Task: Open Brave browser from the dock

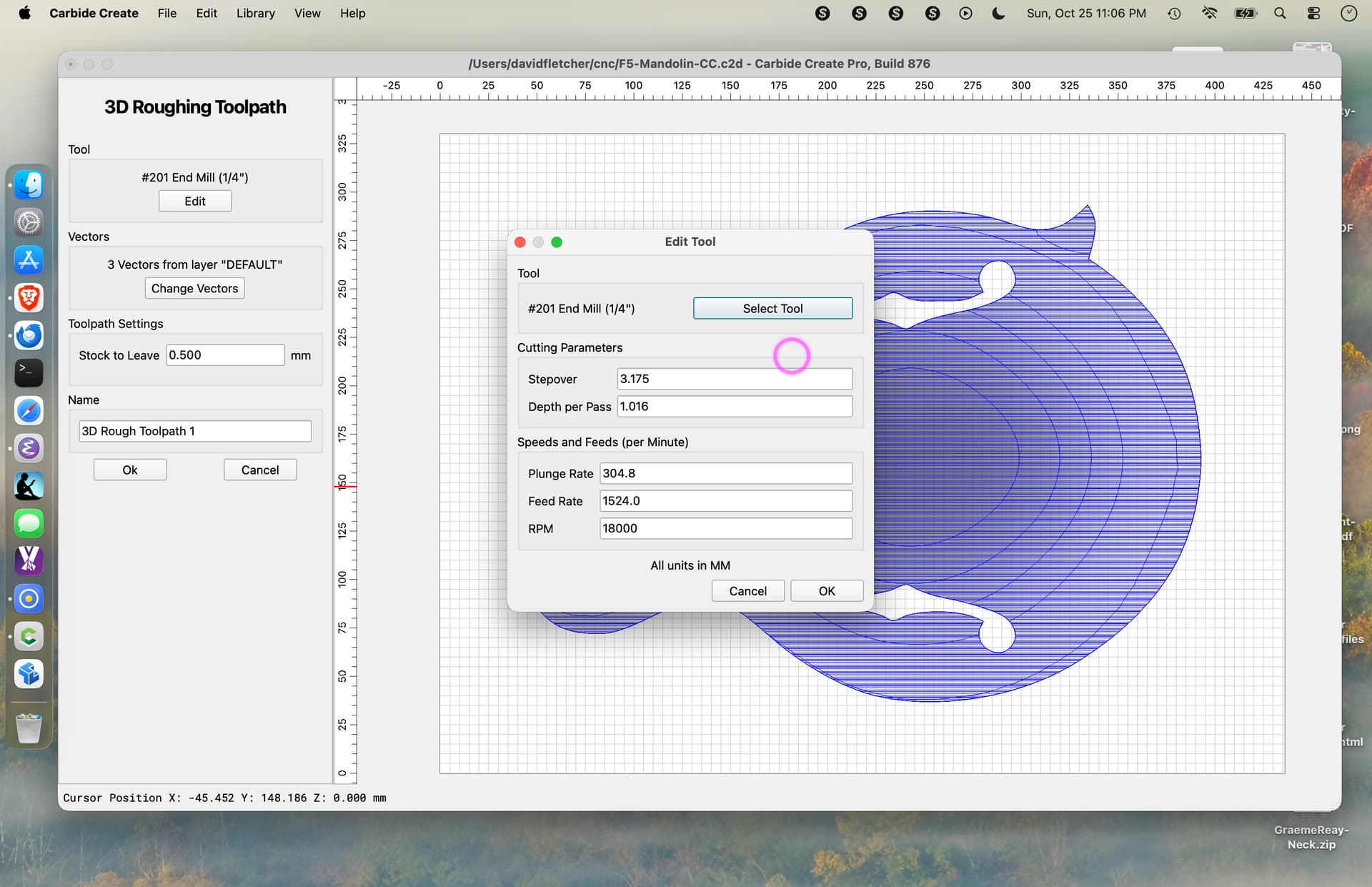Action: coord(29,297)
